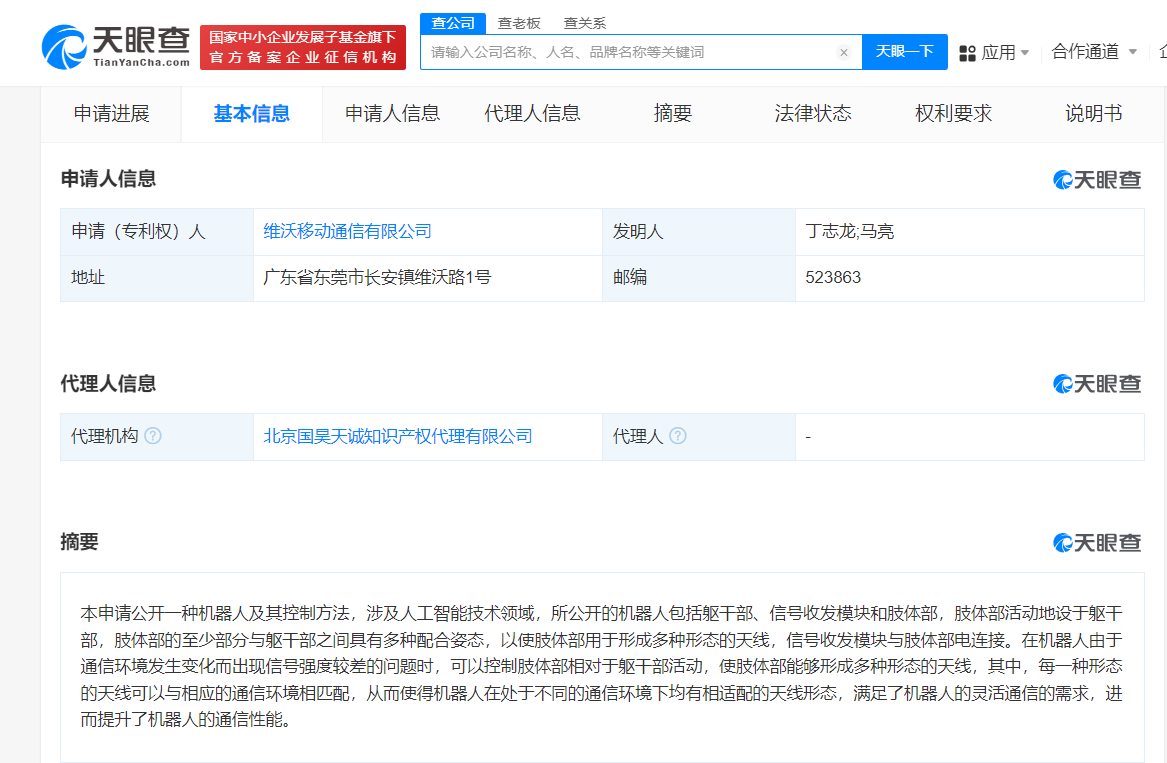Clear search field with the X icon
The image size is (1167, 763).
(844, 52)
